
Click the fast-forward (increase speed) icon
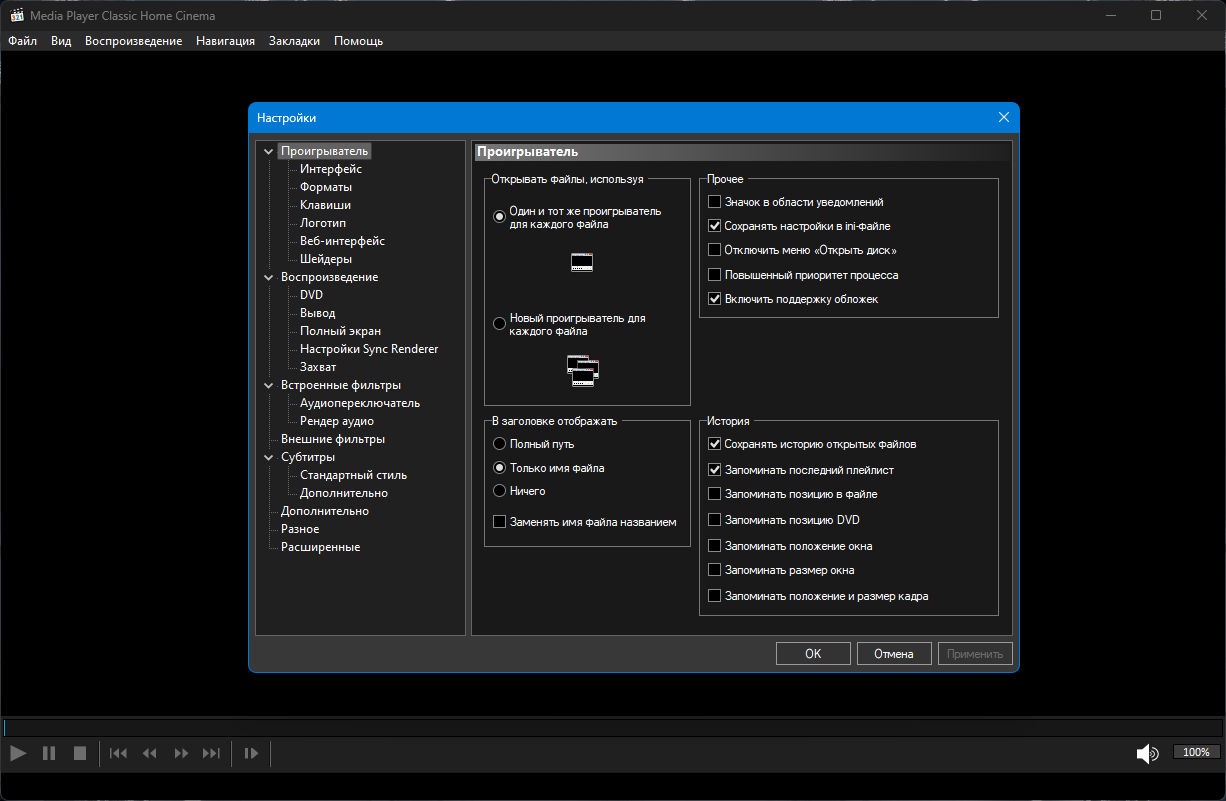click(x=181, y=753)
